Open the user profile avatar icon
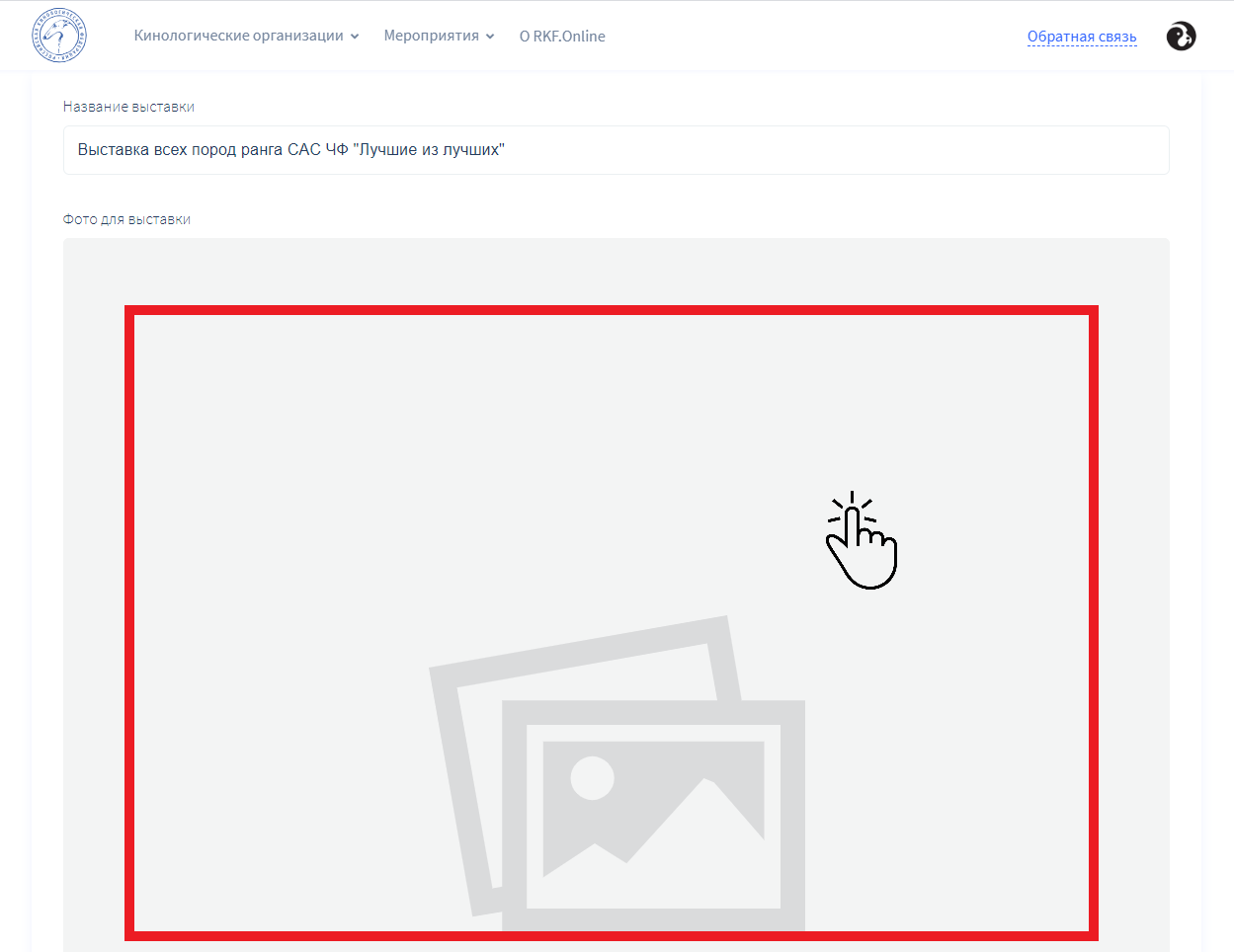 pos(1181,37)
